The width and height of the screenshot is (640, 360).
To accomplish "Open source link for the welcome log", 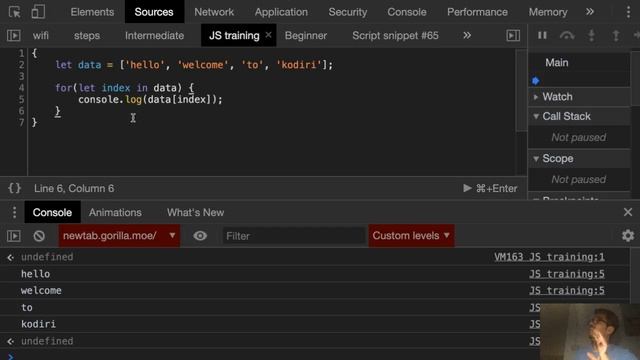I will (x=567, y=290).
